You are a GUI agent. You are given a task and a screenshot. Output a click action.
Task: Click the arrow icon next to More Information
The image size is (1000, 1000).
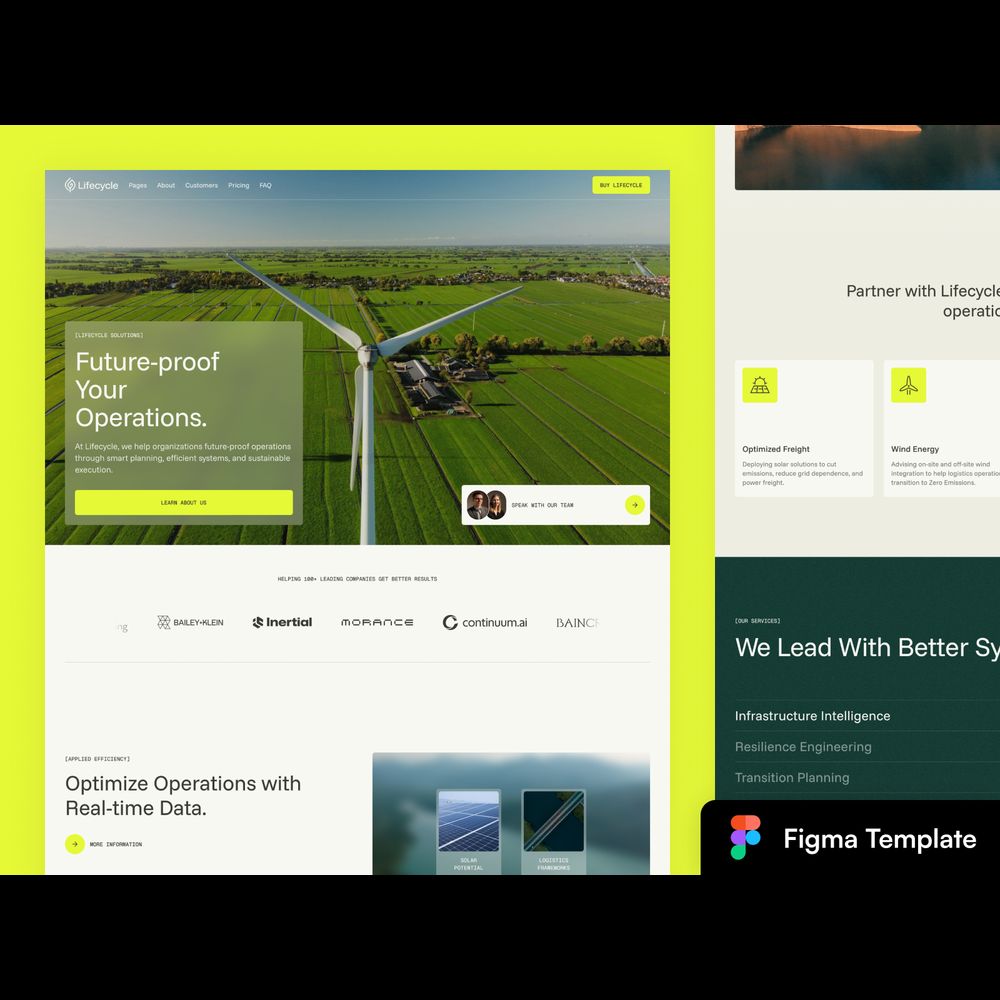tap(75, 844)
